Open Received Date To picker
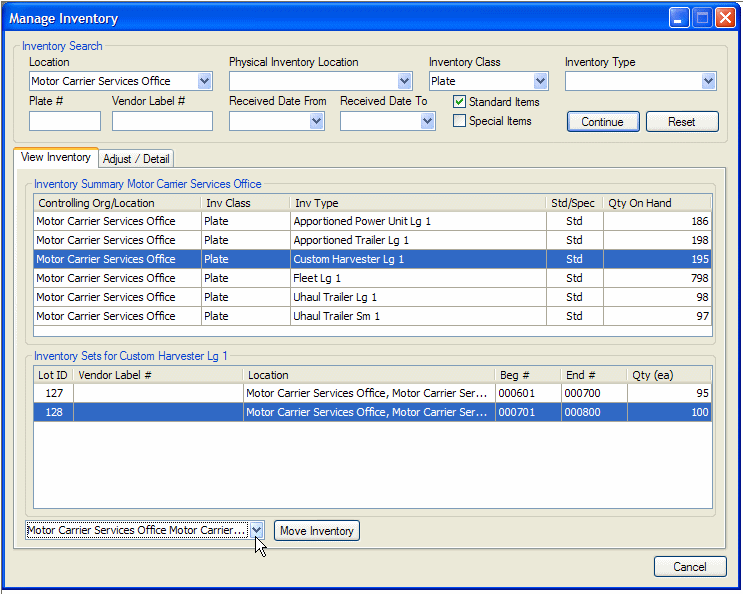The image size is (743, 594). (x=427, y=121)
